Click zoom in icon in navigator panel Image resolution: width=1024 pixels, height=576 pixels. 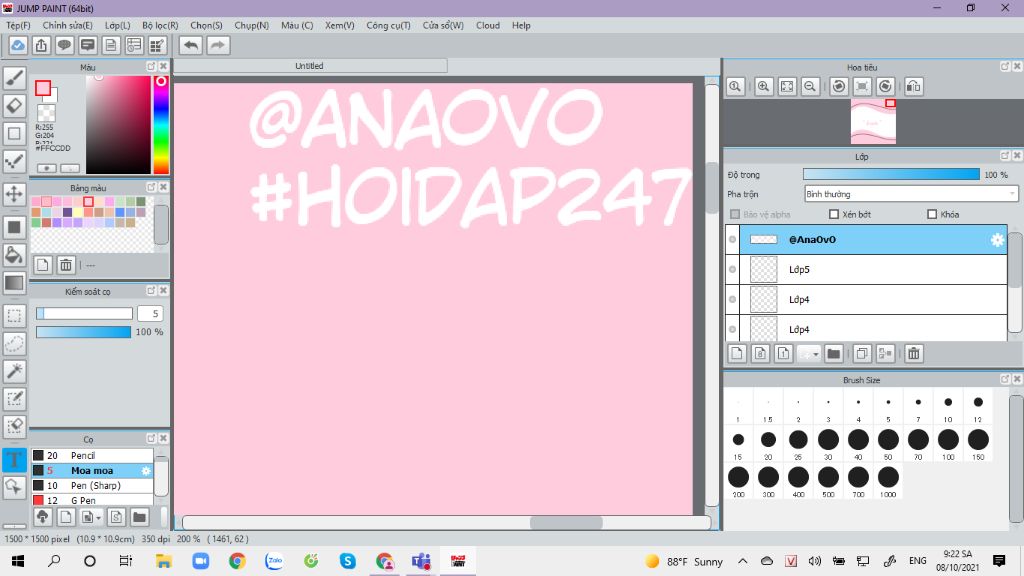tap(763, 86)
